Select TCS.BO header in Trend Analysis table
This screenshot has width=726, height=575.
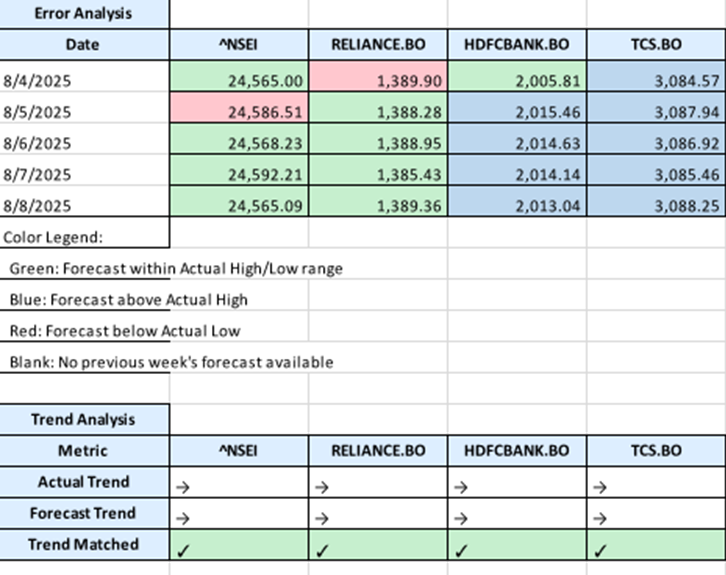(656, 450)
